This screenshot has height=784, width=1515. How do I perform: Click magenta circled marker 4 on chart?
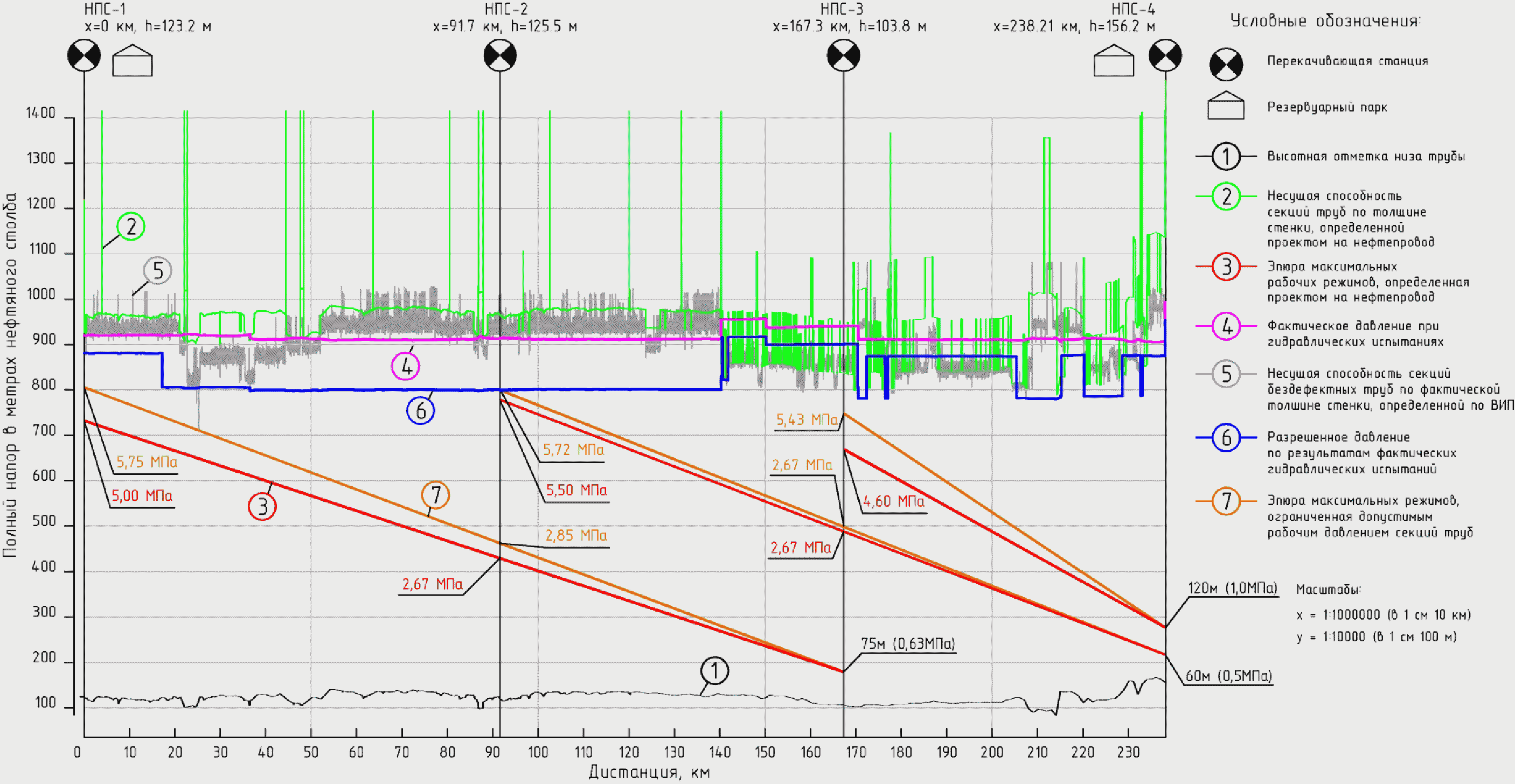[406, 366]
